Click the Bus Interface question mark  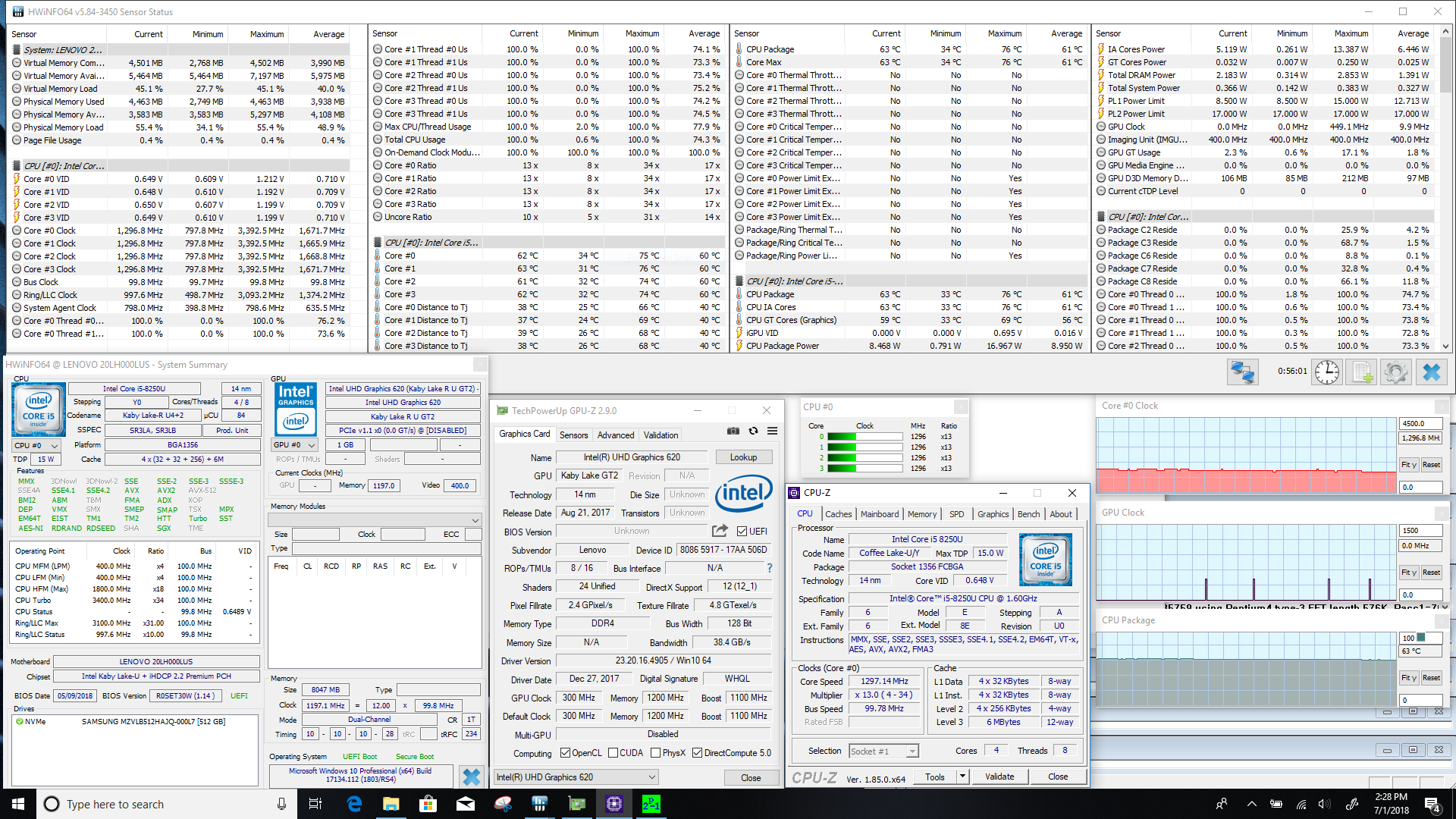[x=769, y=568]
